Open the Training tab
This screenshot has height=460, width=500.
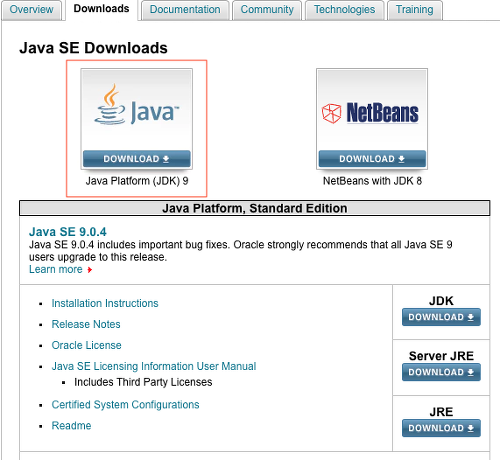tap(415, 10)
